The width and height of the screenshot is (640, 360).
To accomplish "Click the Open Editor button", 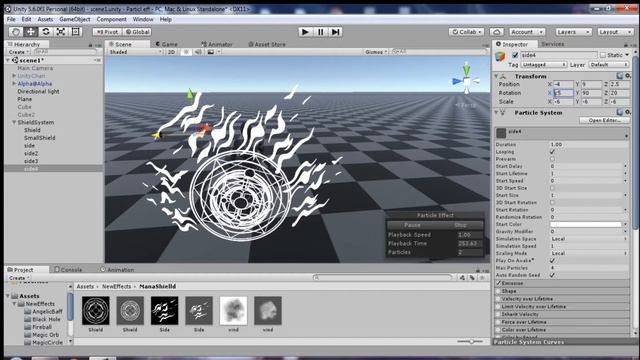I will 604,120.
